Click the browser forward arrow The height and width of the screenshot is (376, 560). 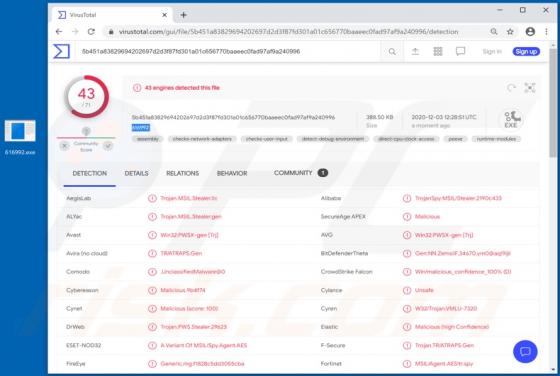tap(75, 32)
